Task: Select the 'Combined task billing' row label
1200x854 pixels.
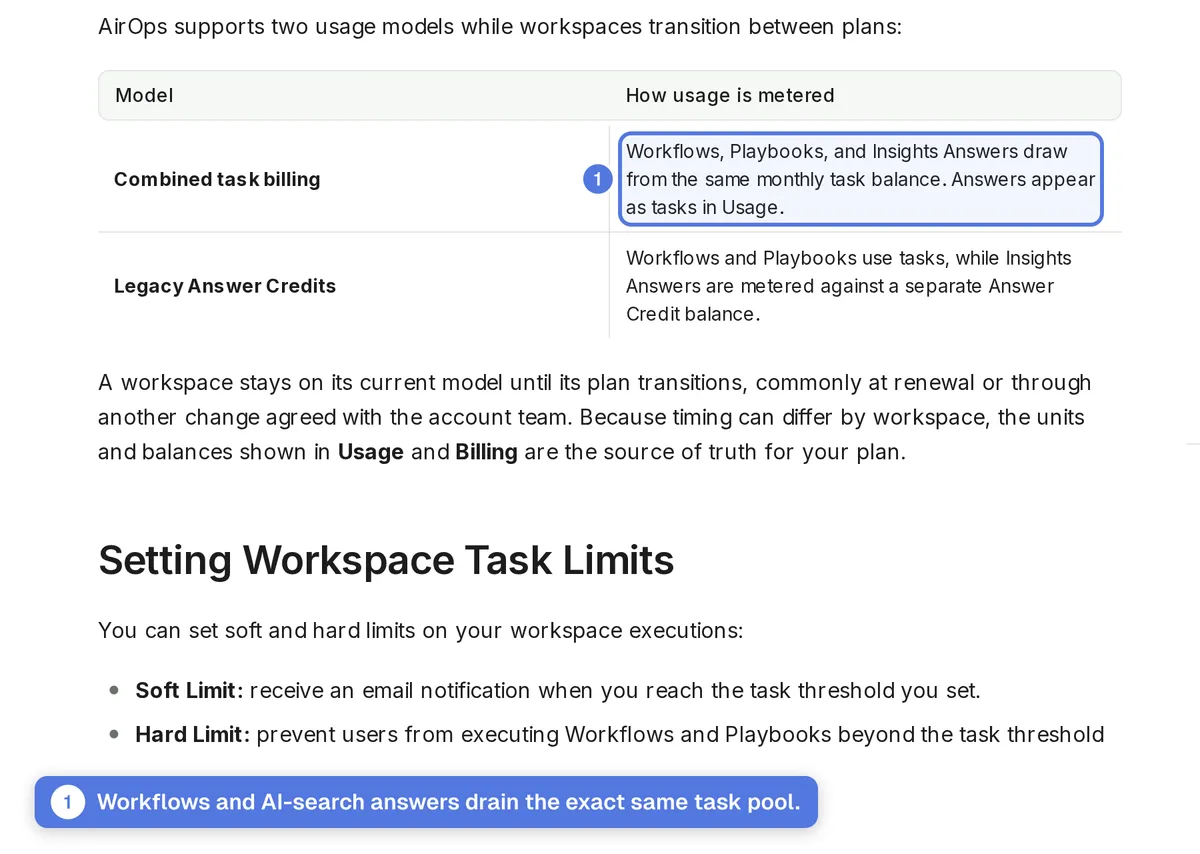Action: point(217,179)
